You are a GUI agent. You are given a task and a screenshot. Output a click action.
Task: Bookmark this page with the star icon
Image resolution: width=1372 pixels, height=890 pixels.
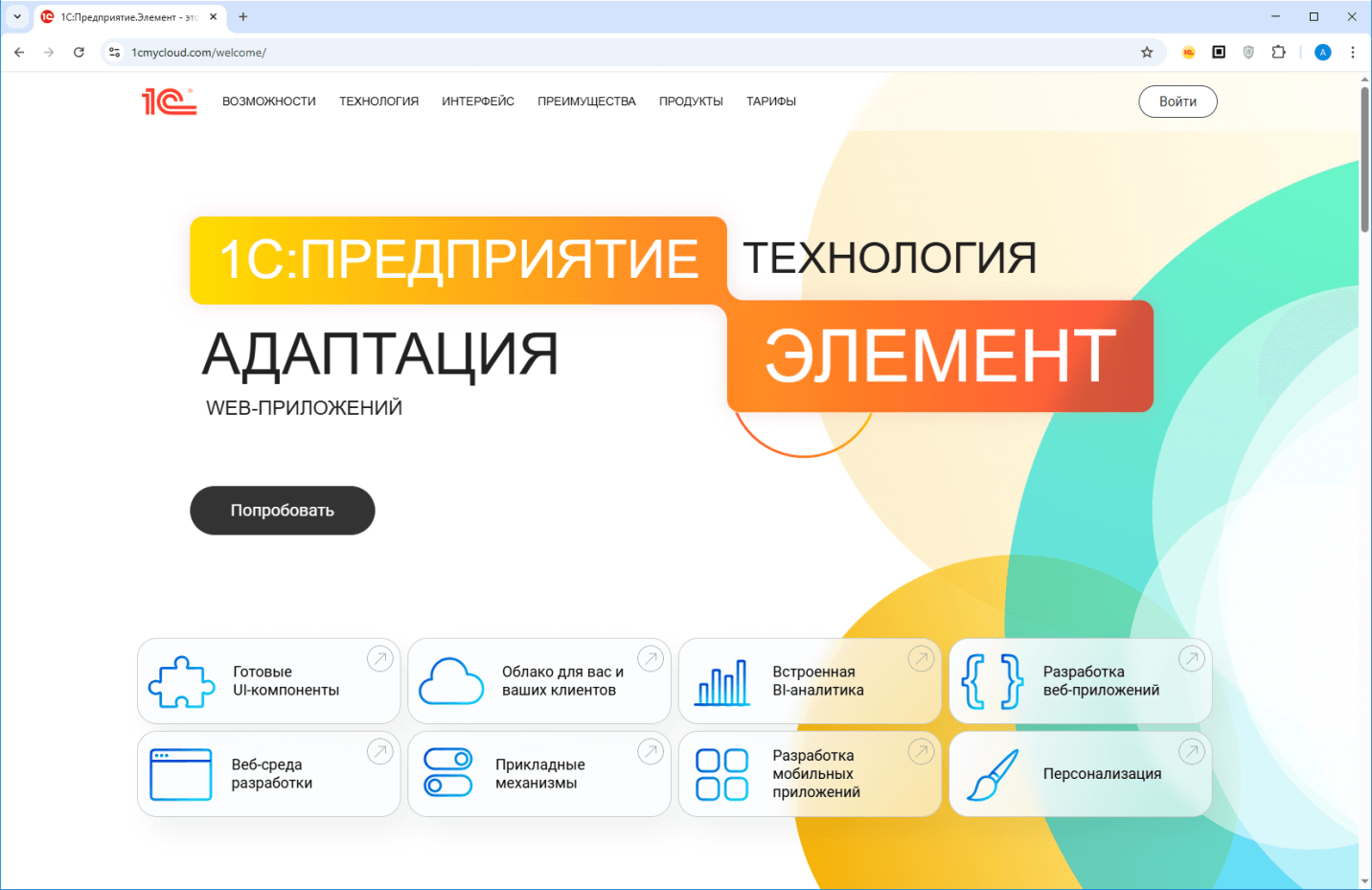[x=1147, y=53]
